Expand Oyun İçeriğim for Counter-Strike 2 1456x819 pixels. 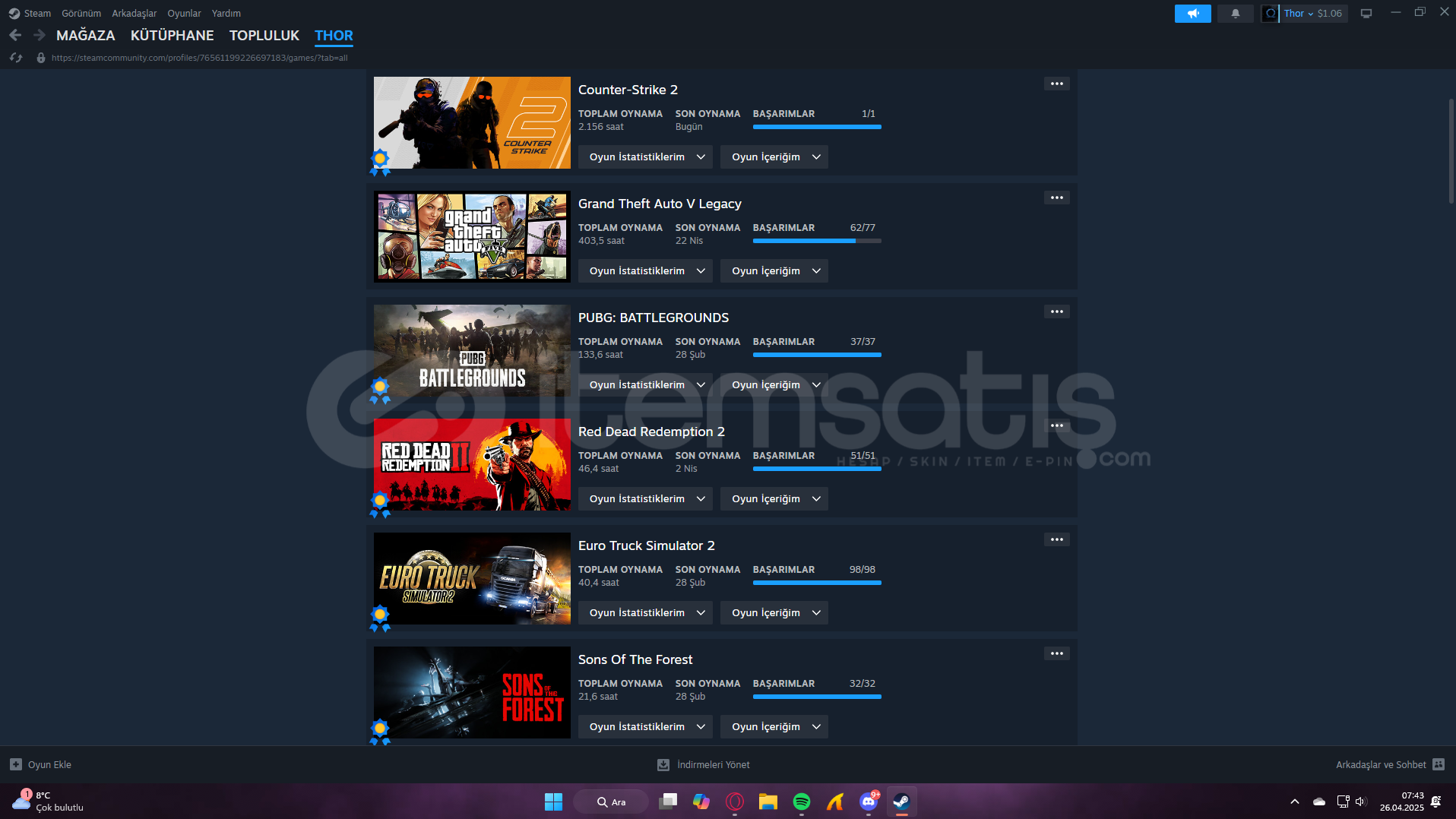click(x=774, y=157)
